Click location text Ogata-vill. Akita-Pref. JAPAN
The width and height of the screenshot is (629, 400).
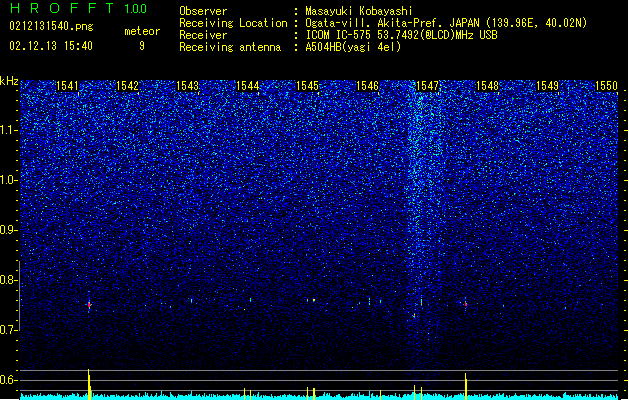pyautogui.click(x=392, y=23)
